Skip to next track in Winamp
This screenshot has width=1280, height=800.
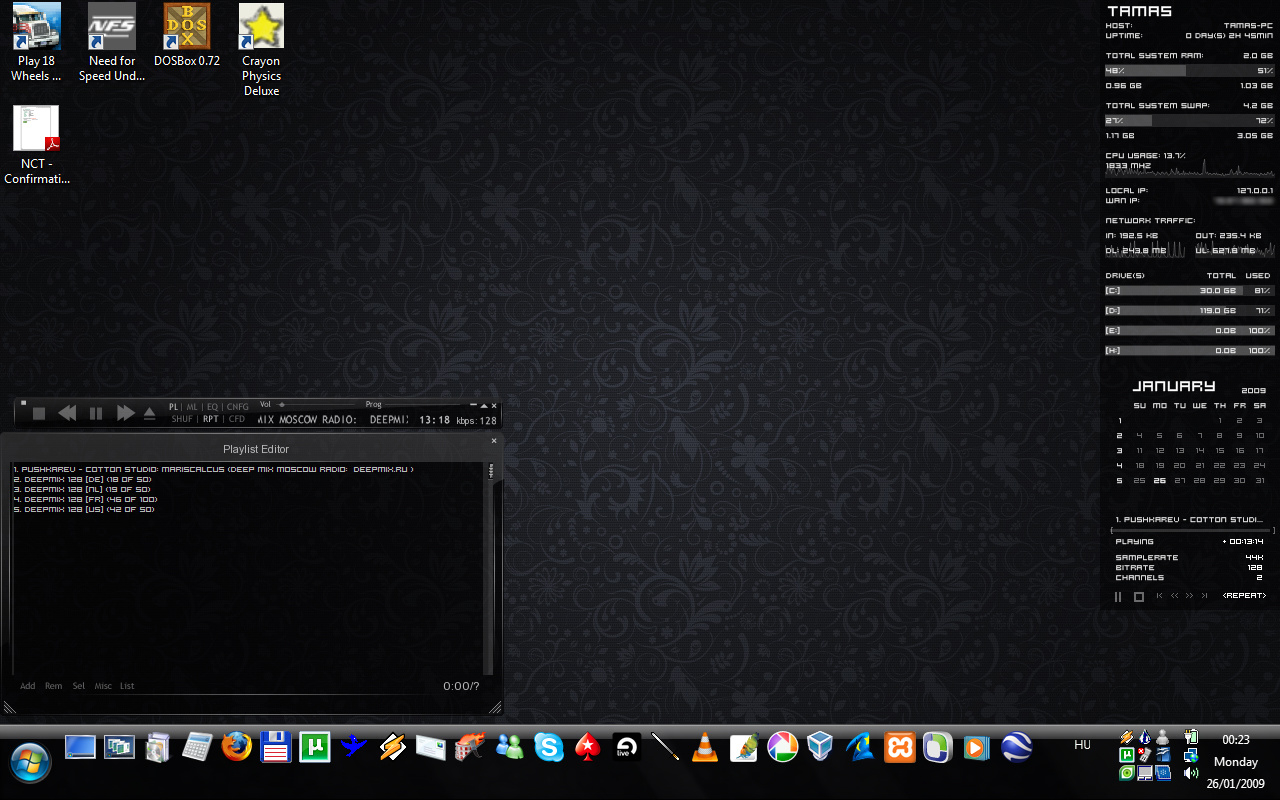click(125, 413)
